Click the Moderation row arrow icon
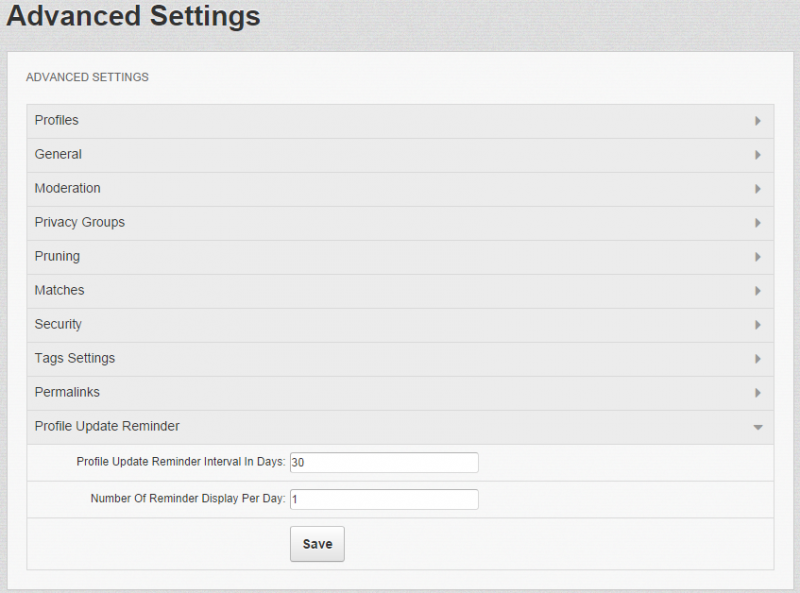The image size is (800, 593). pyautogui.click(x=758, y=189)
